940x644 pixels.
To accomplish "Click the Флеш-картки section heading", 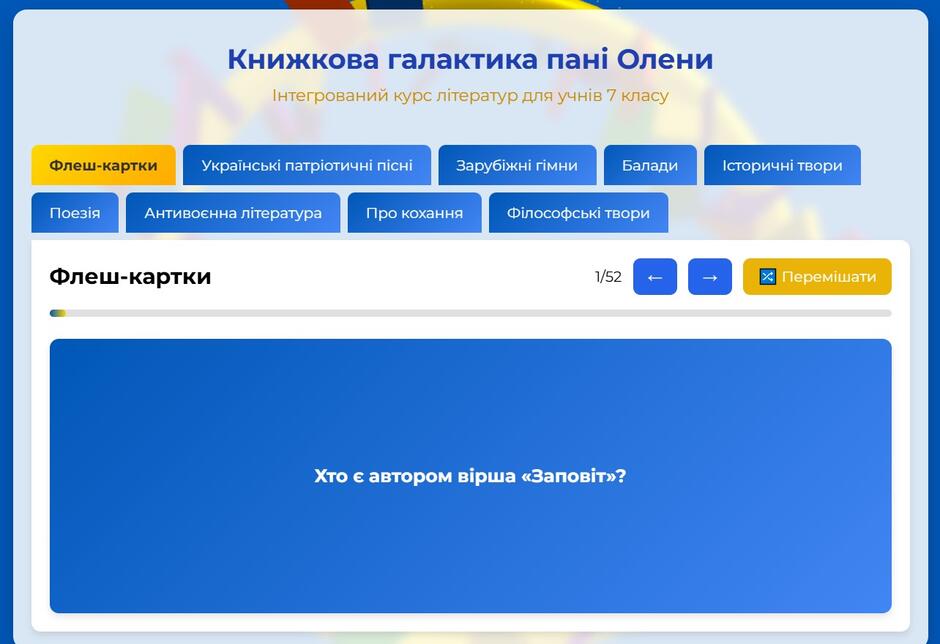I will point(130,276).
